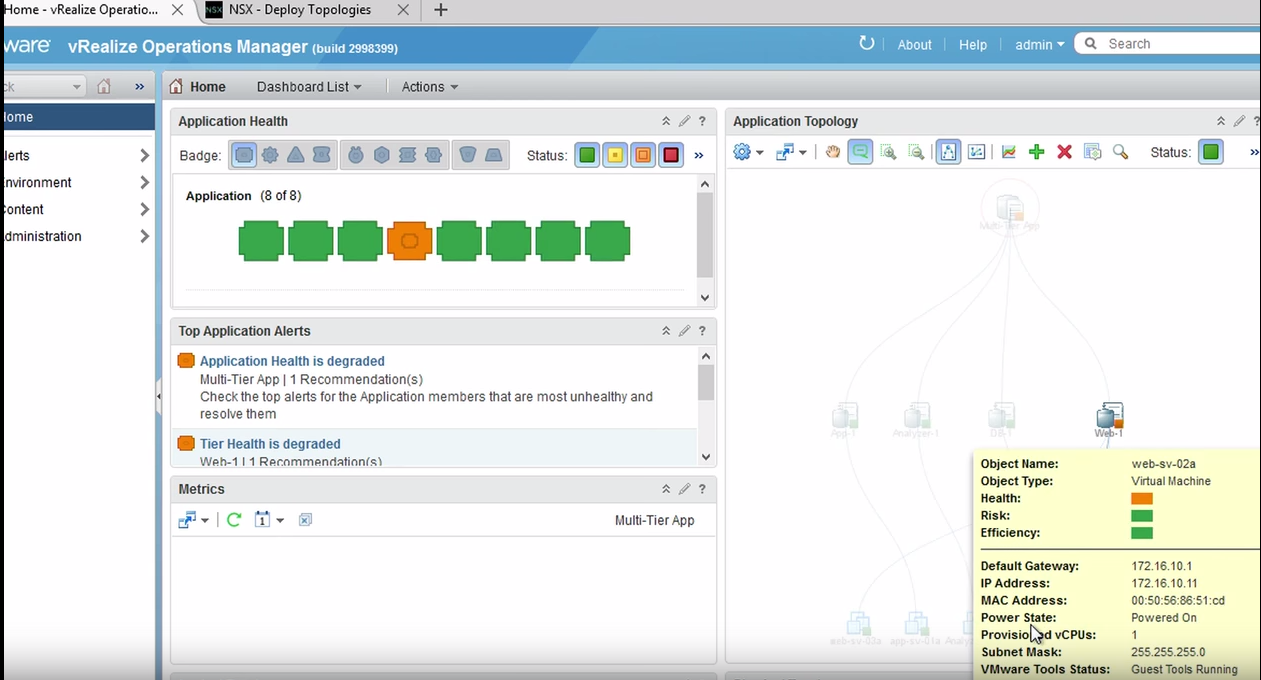
Task: Open the About link in header
Action: pos(914,45)
